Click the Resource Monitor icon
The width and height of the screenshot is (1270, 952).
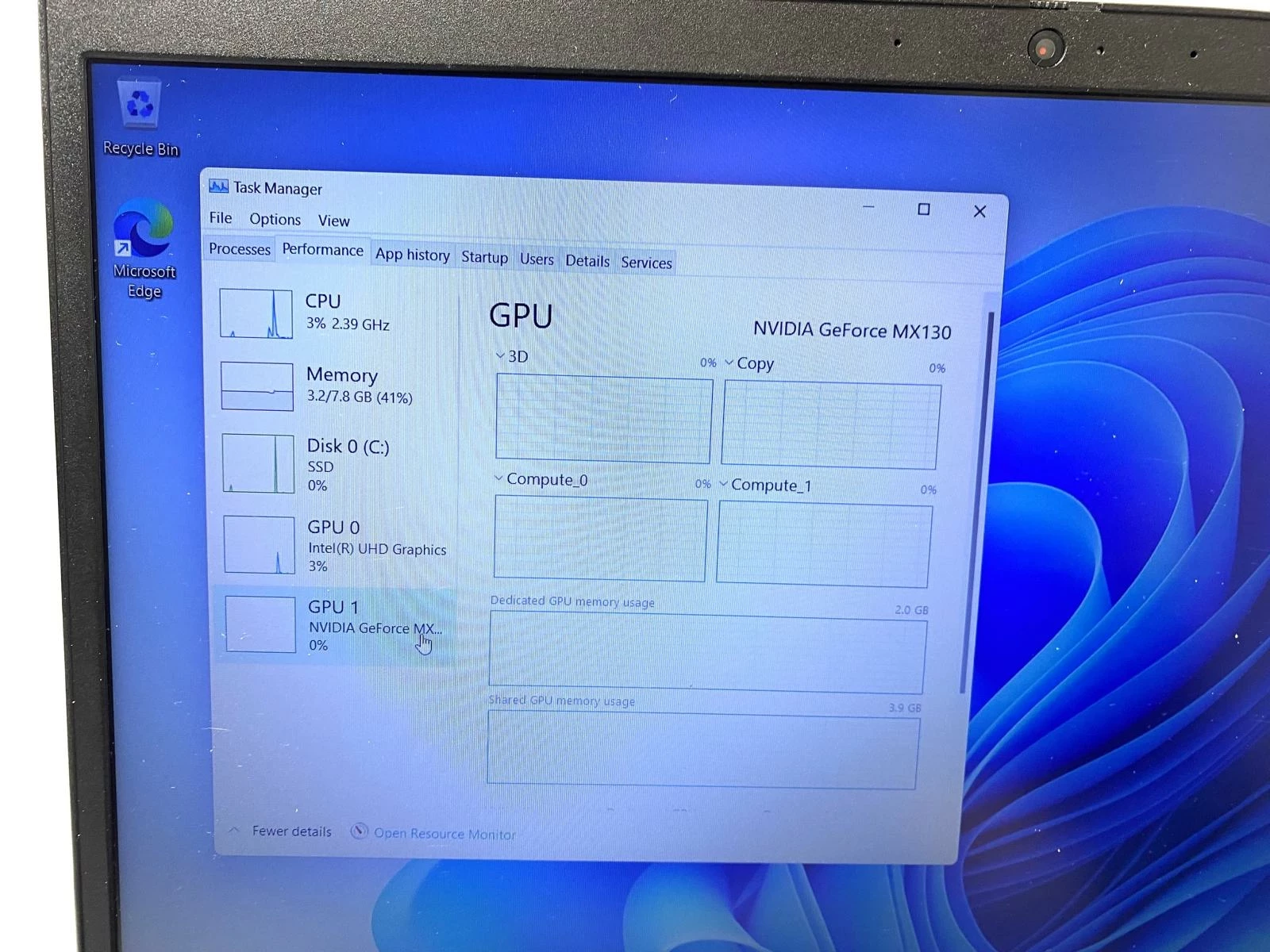click(x=360, y=832)
